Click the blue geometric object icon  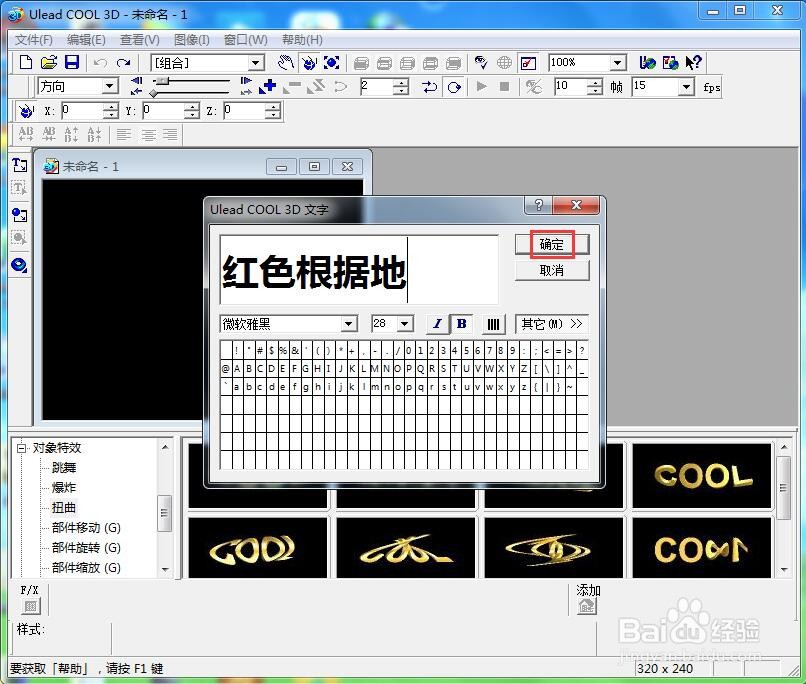[20, 266]
